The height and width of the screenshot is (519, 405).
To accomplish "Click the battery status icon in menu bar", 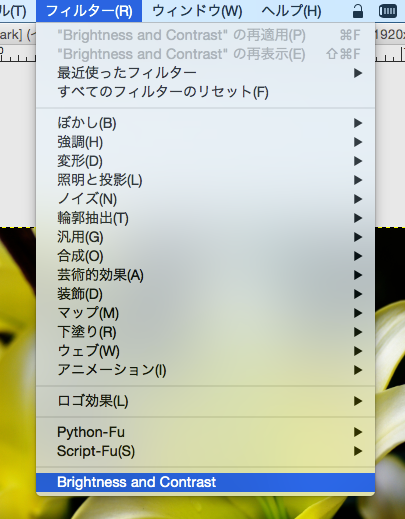I will point(388,11).
